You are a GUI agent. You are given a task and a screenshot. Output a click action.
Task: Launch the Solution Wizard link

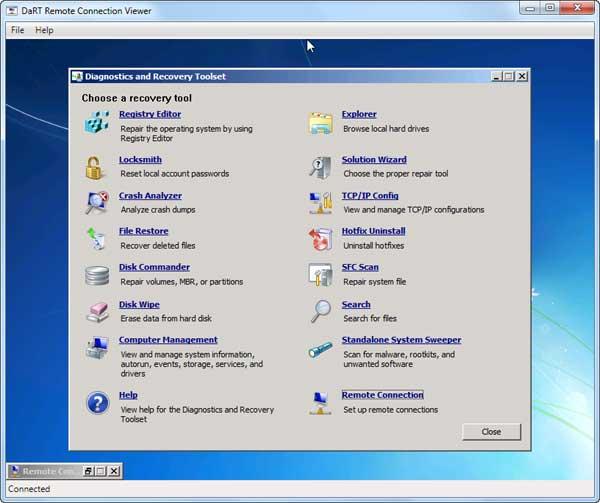click(374, 160)
